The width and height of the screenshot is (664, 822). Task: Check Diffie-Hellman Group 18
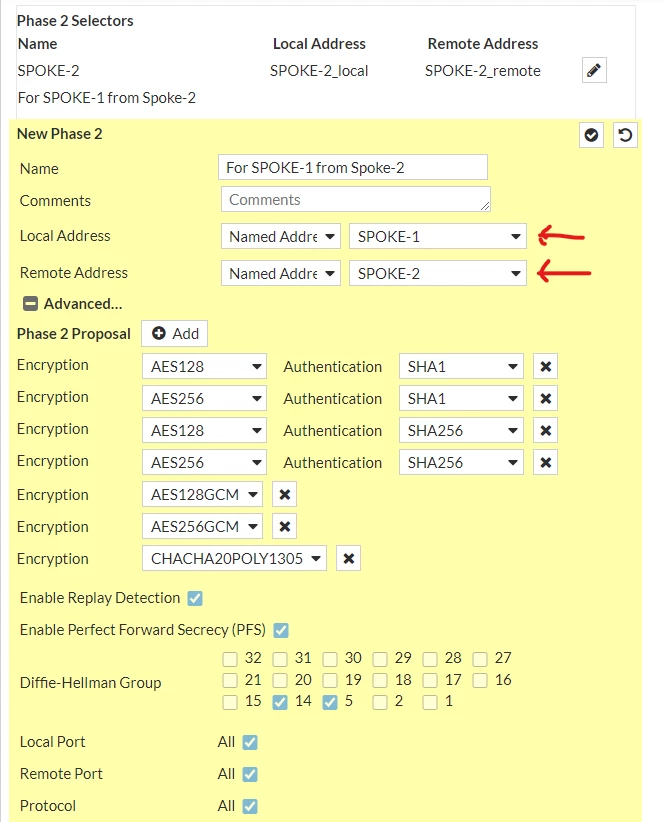click(x=380, y=680)
